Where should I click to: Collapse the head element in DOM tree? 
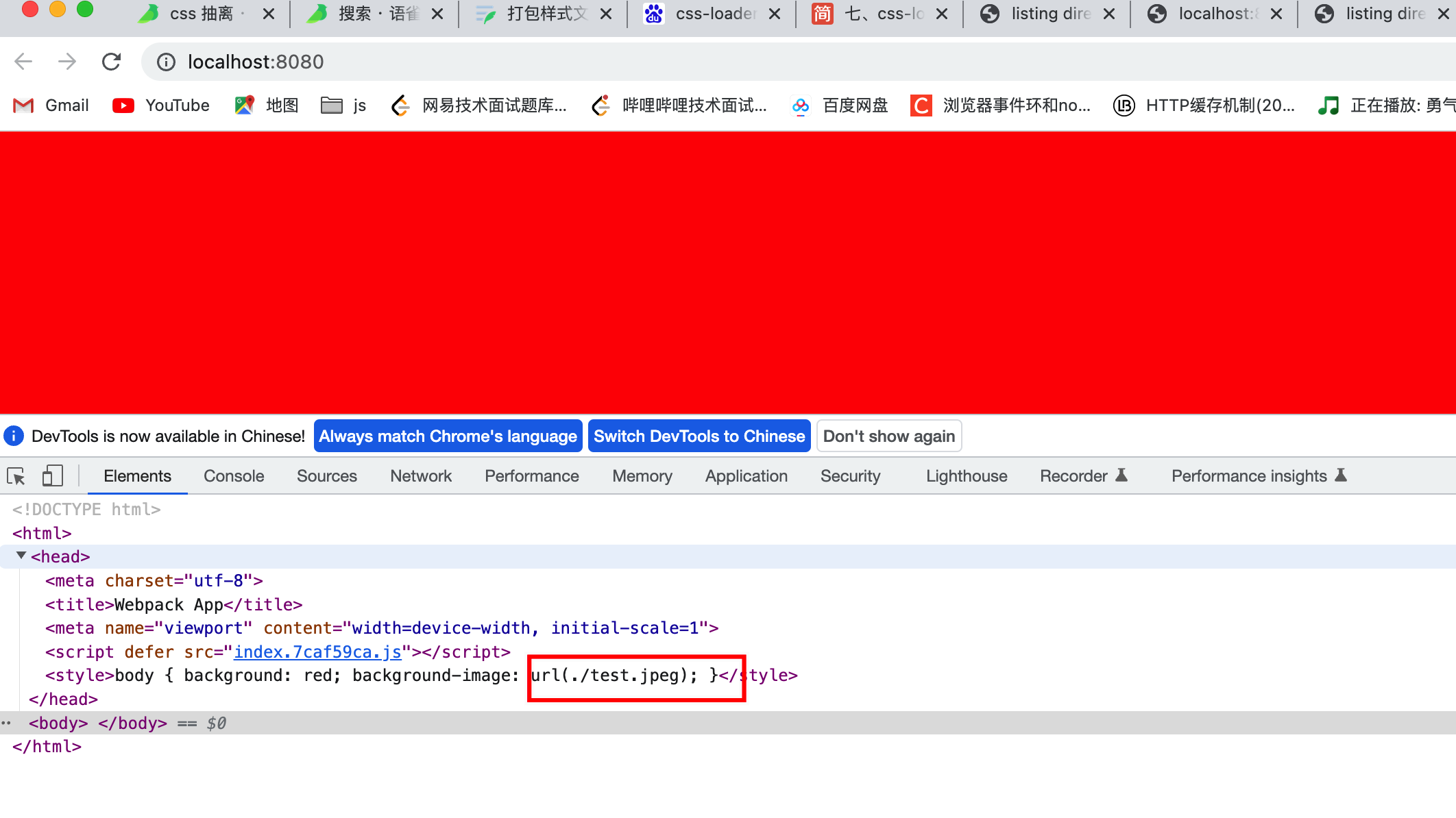tap(21, 556)
